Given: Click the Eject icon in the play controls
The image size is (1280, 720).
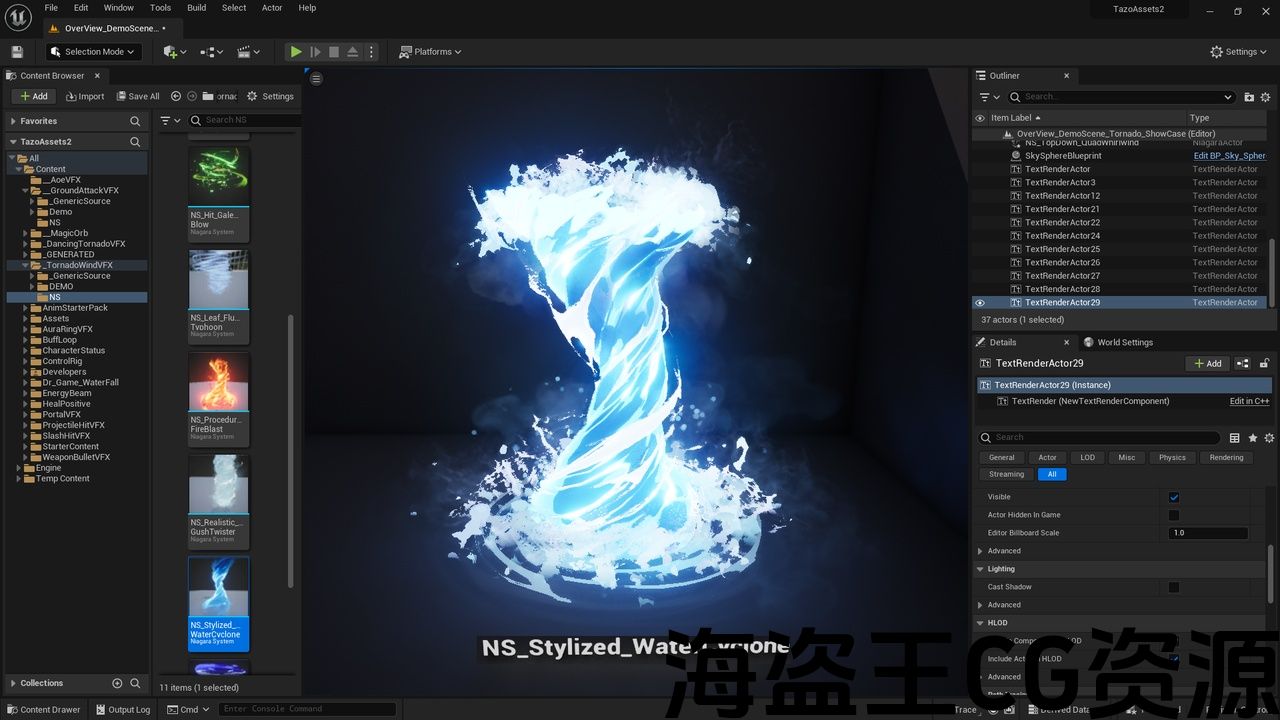Looking at the screenshot, I should [352, 52].
